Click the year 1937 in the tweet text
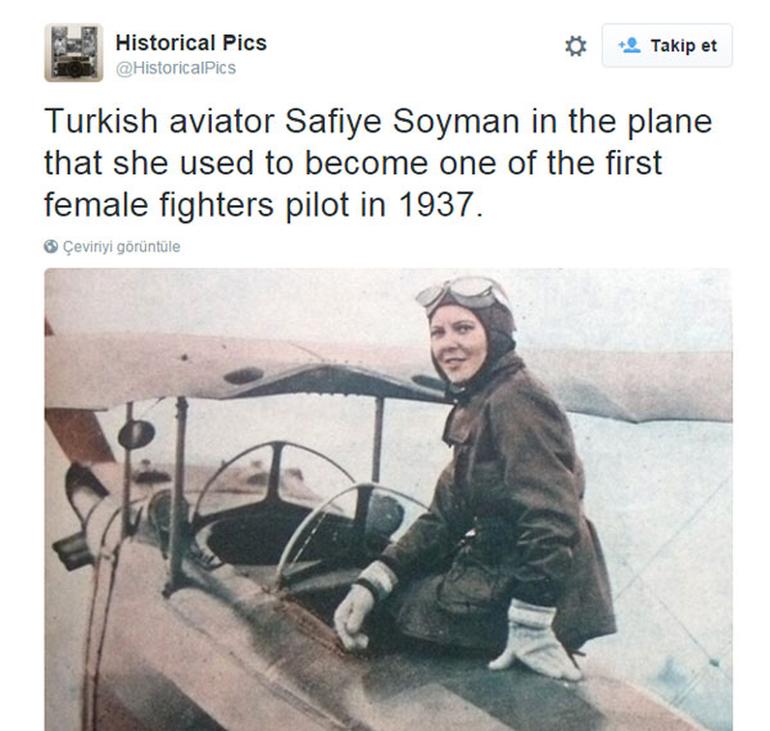This screenshot has width=770, height=731. click(436, 204)
